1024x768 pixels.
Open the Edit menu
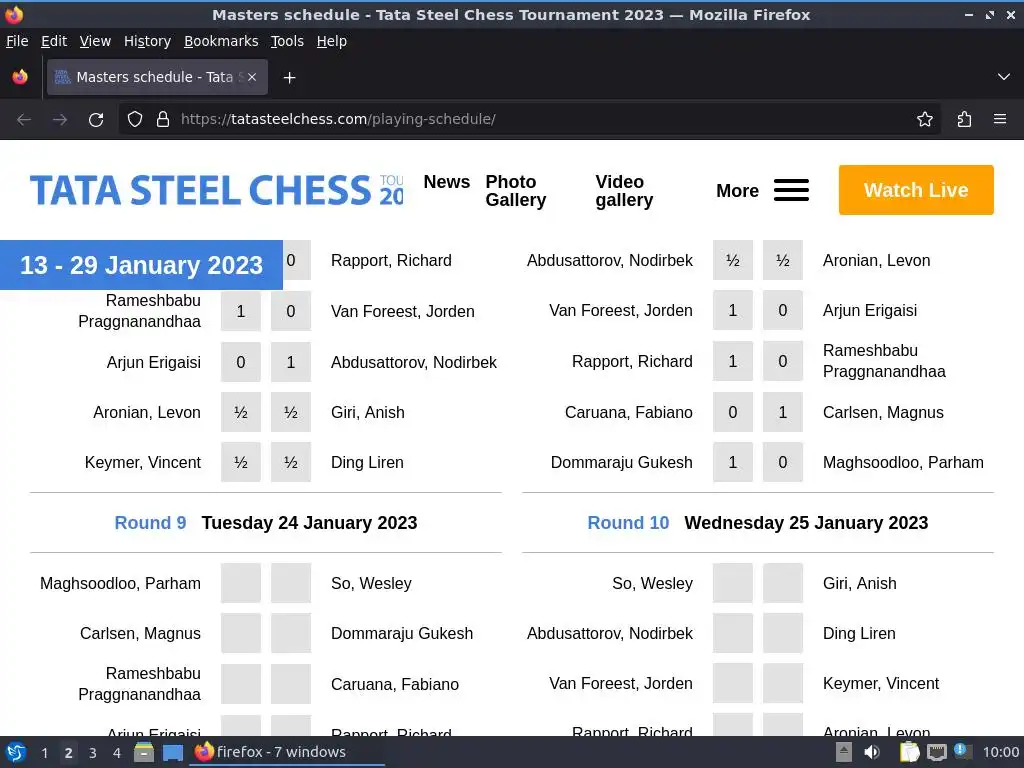coord(54,41)
